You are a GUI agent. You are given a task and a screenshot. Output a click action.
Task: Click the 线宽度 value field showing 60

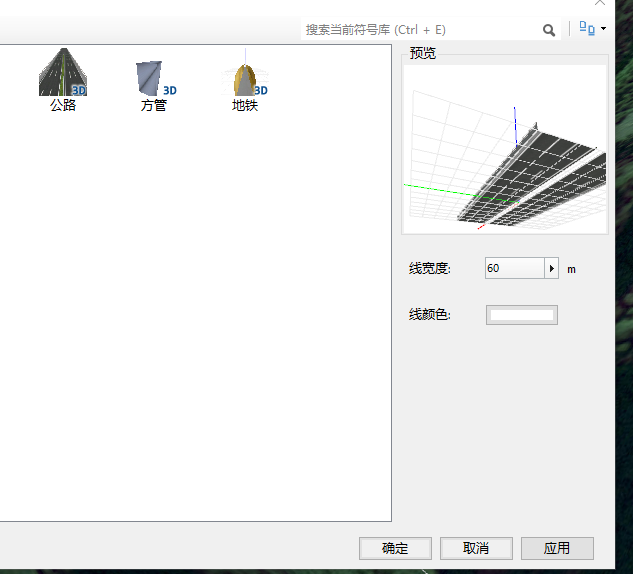click(x=515, y=268)
